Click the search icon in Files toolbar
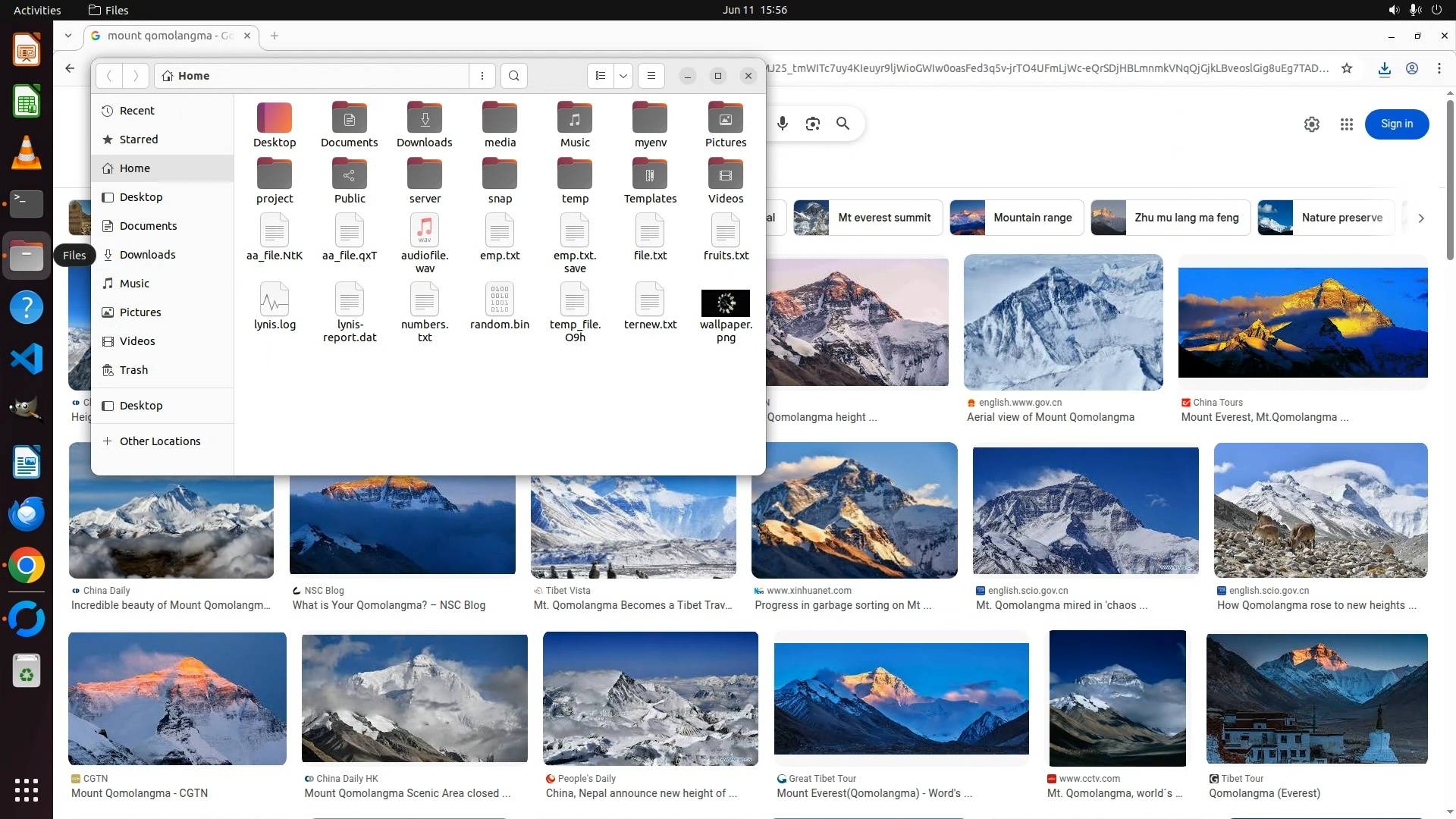 pyautogui.click(x=514, y=76)
